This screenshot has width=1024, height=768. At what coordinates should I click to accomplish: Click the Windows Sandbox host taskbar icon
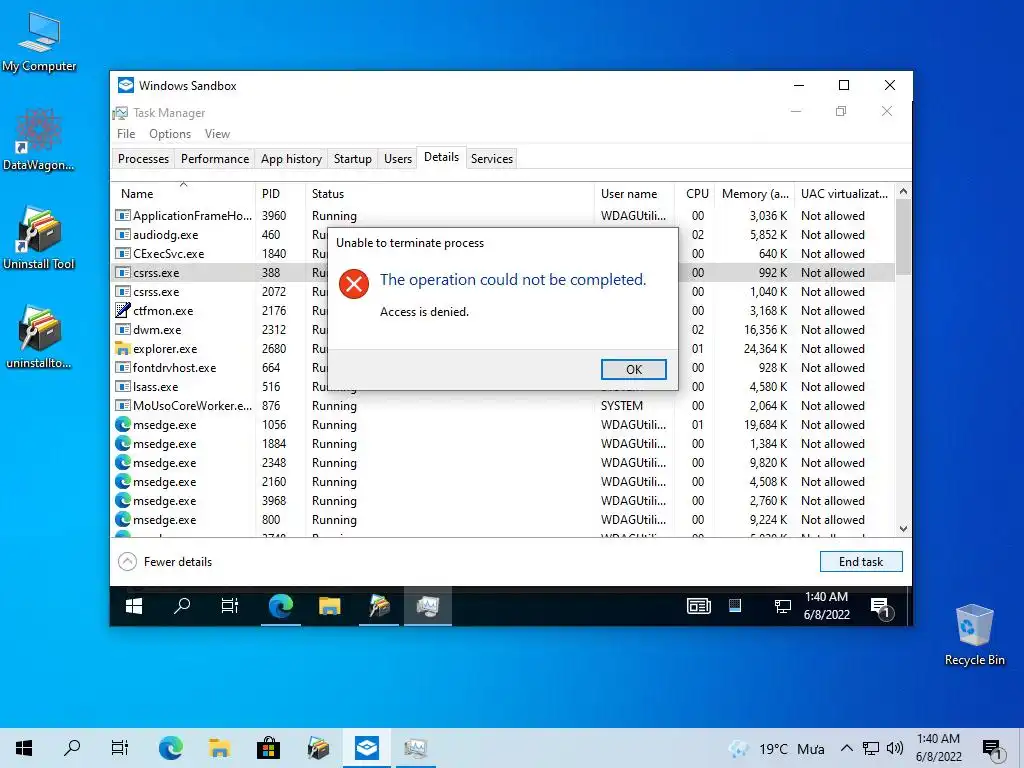pyautogui.click(x=366, y=748)
